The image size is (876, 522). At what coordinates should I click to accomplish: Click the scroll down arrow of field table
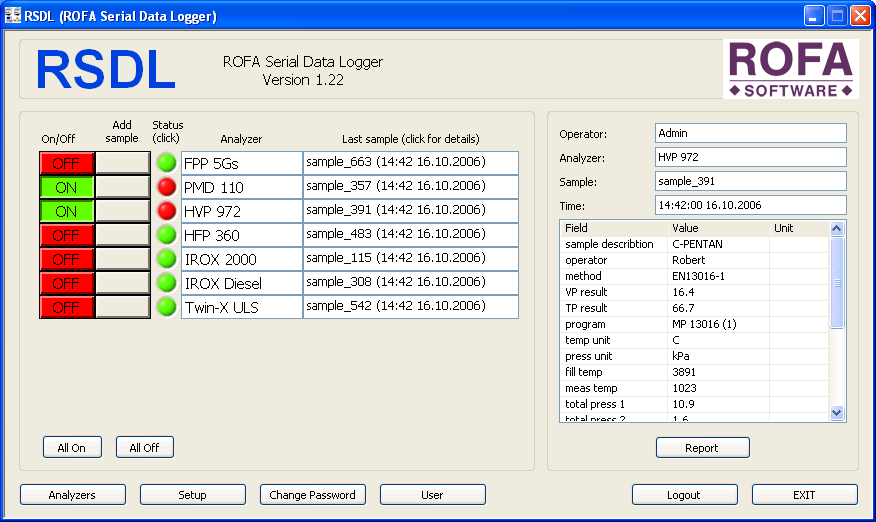pos(836,413)
